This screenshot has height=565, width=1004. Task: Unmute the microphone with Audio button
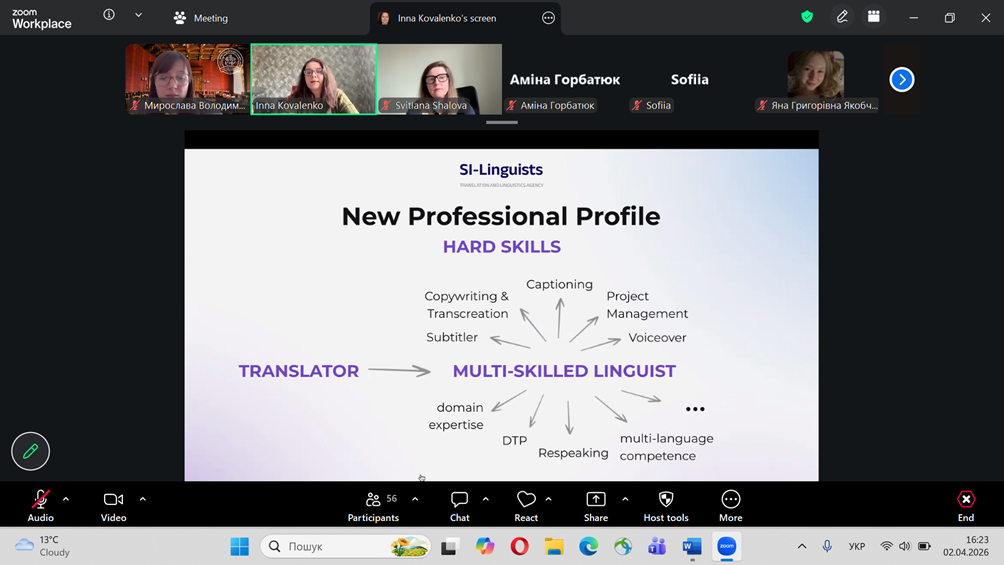point(40,505)
